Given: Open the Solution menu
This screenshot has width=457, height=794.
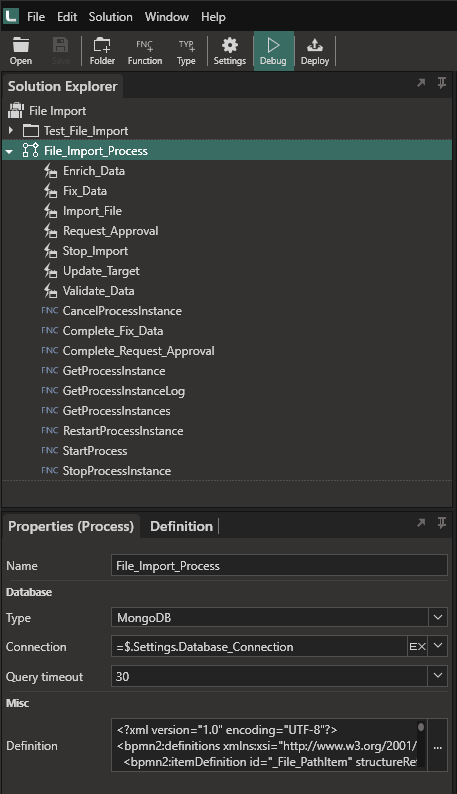Looking at the screenshot, I should (x=110, y=17).
